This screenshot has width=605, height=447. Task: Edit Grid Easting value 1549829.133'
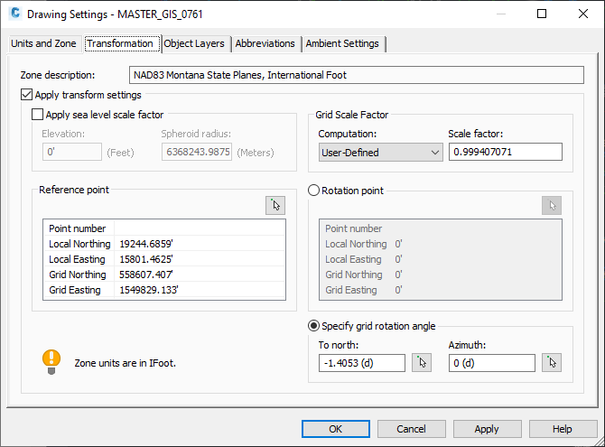[200, 290]
